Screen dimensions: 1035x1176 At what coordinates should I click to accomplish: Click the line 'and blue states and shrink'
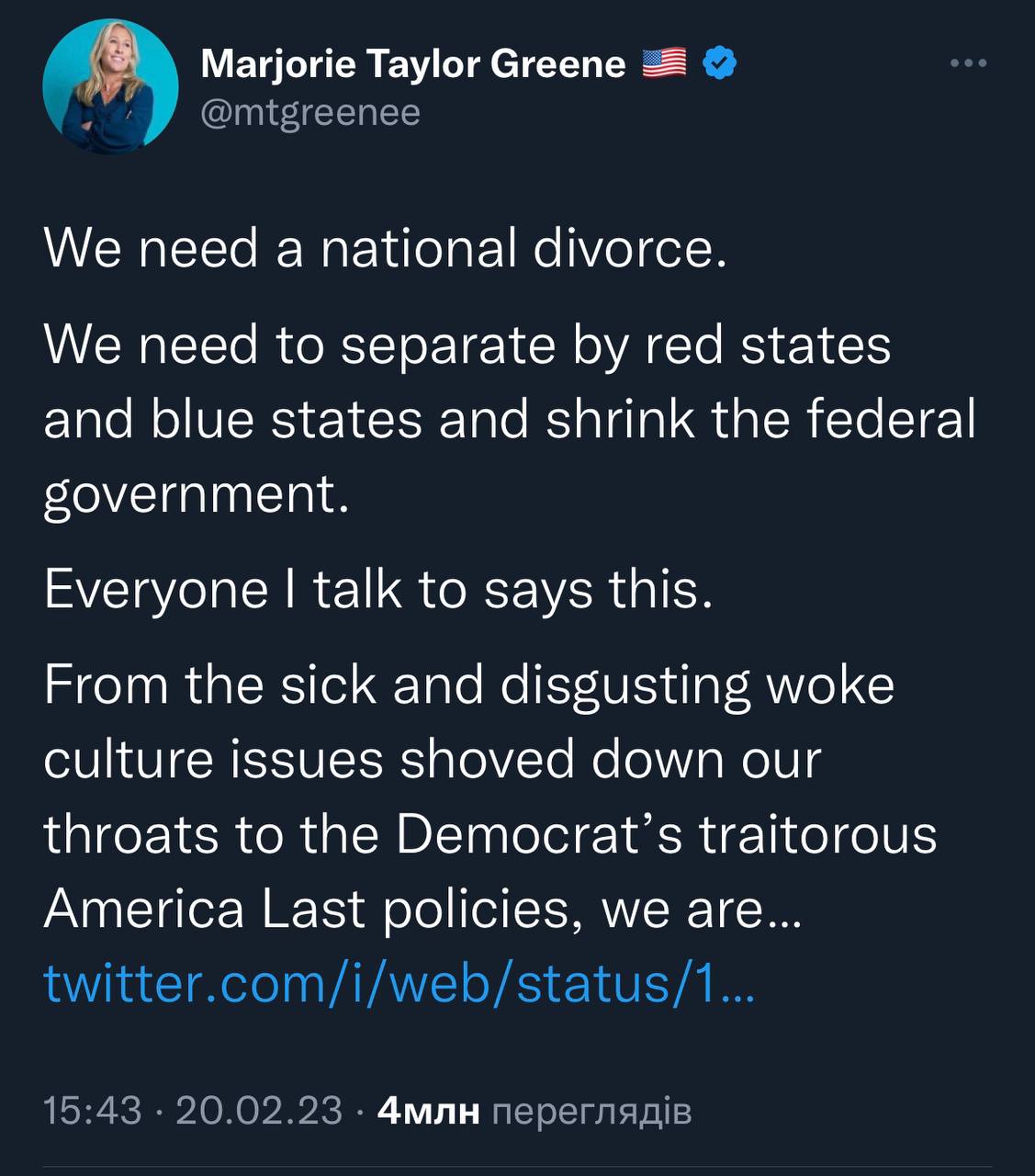point(510,419)
